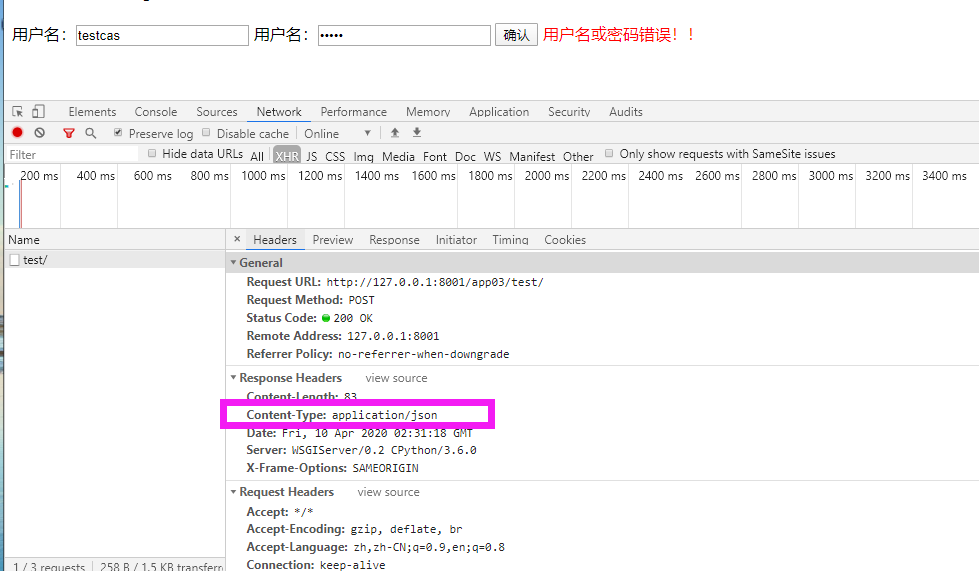Close the request details pane
Viewport: 979px width, 571px height.
[x=237, y=239]
